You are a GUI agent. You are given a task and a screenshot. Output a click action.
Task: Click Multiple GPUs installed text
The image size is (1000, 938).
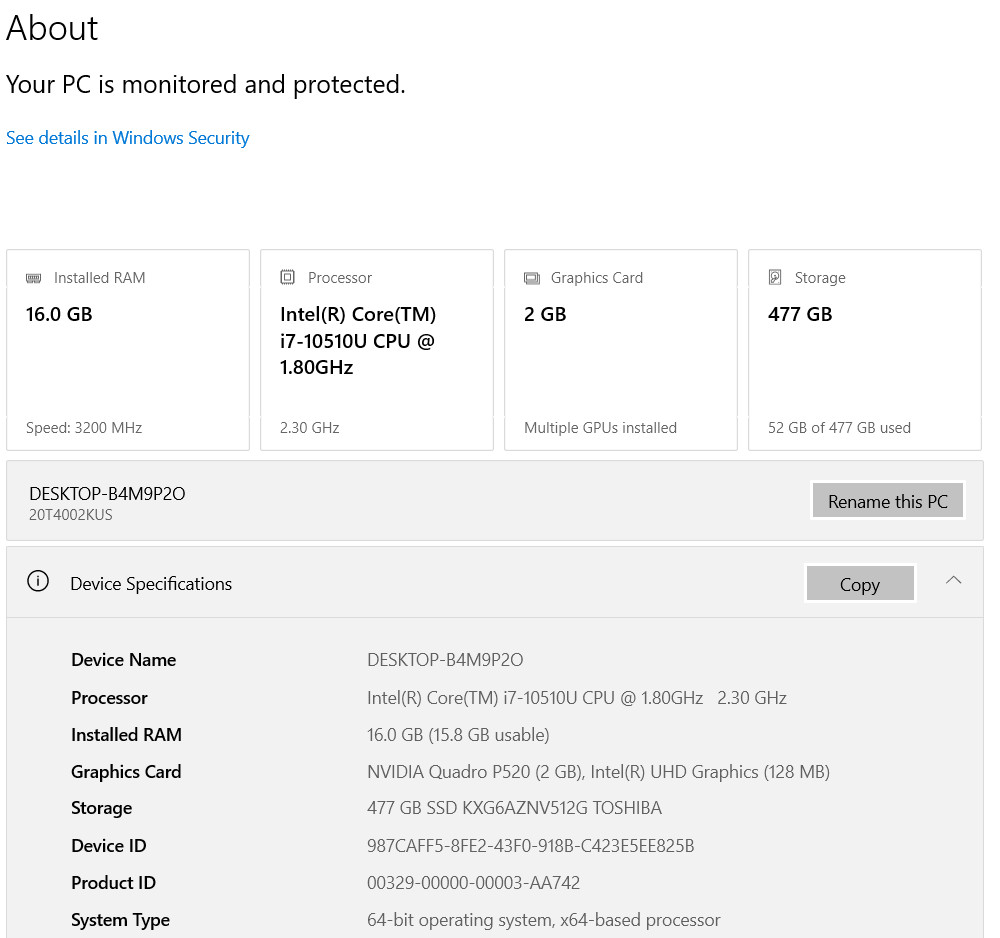pyautogui.click(x=600, y=428)
